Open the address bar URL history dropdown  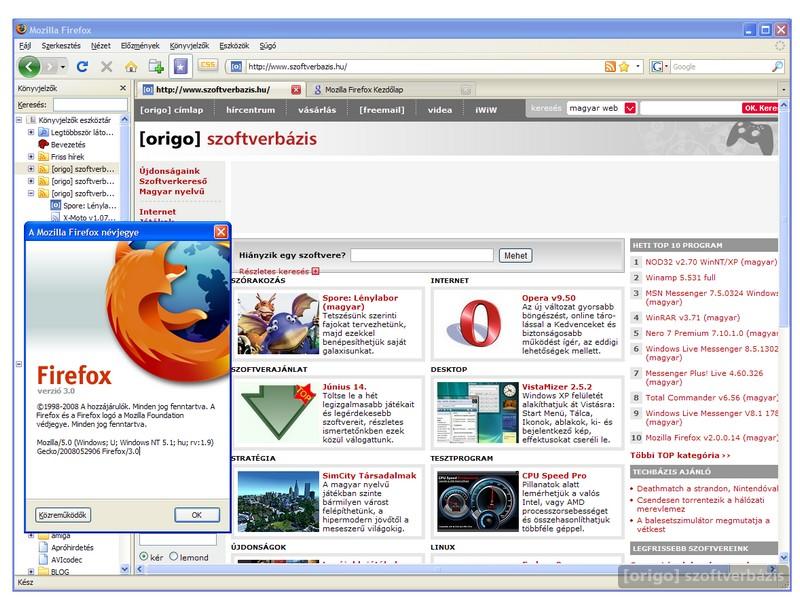[638, 66]
